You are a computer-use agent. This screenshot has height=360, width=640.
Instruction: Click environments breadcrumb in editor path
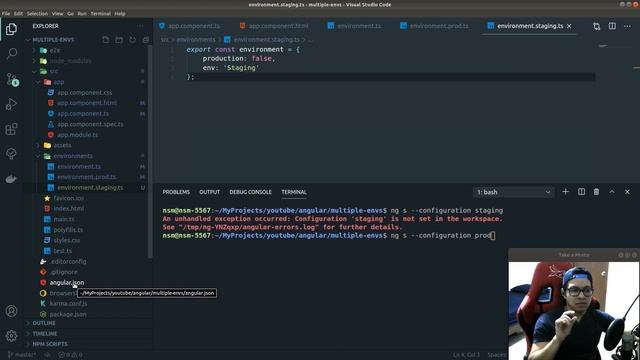[196, 40]
